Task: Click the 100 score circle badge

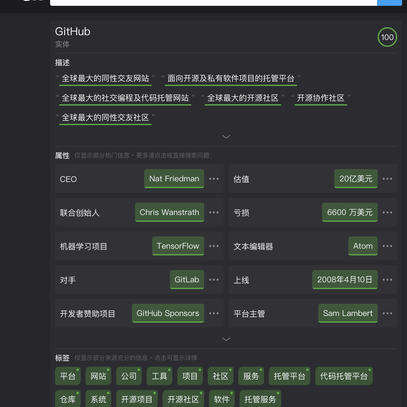Action: (x=387, y=37)
